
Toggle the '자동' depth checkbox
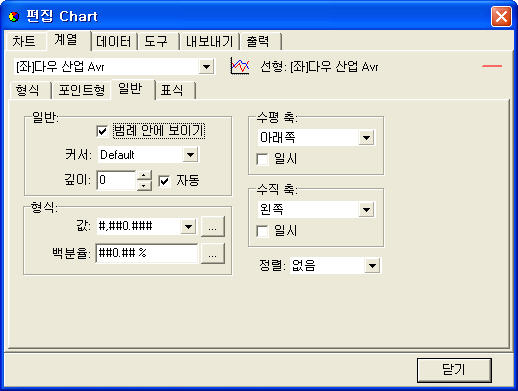[164, 181]
